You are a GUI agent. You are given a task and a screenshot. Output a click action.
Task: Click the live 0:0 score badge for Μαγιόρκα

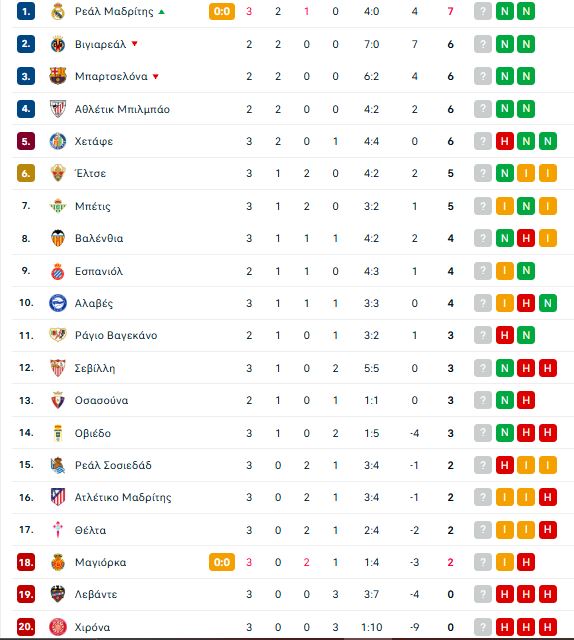[222, 562]
